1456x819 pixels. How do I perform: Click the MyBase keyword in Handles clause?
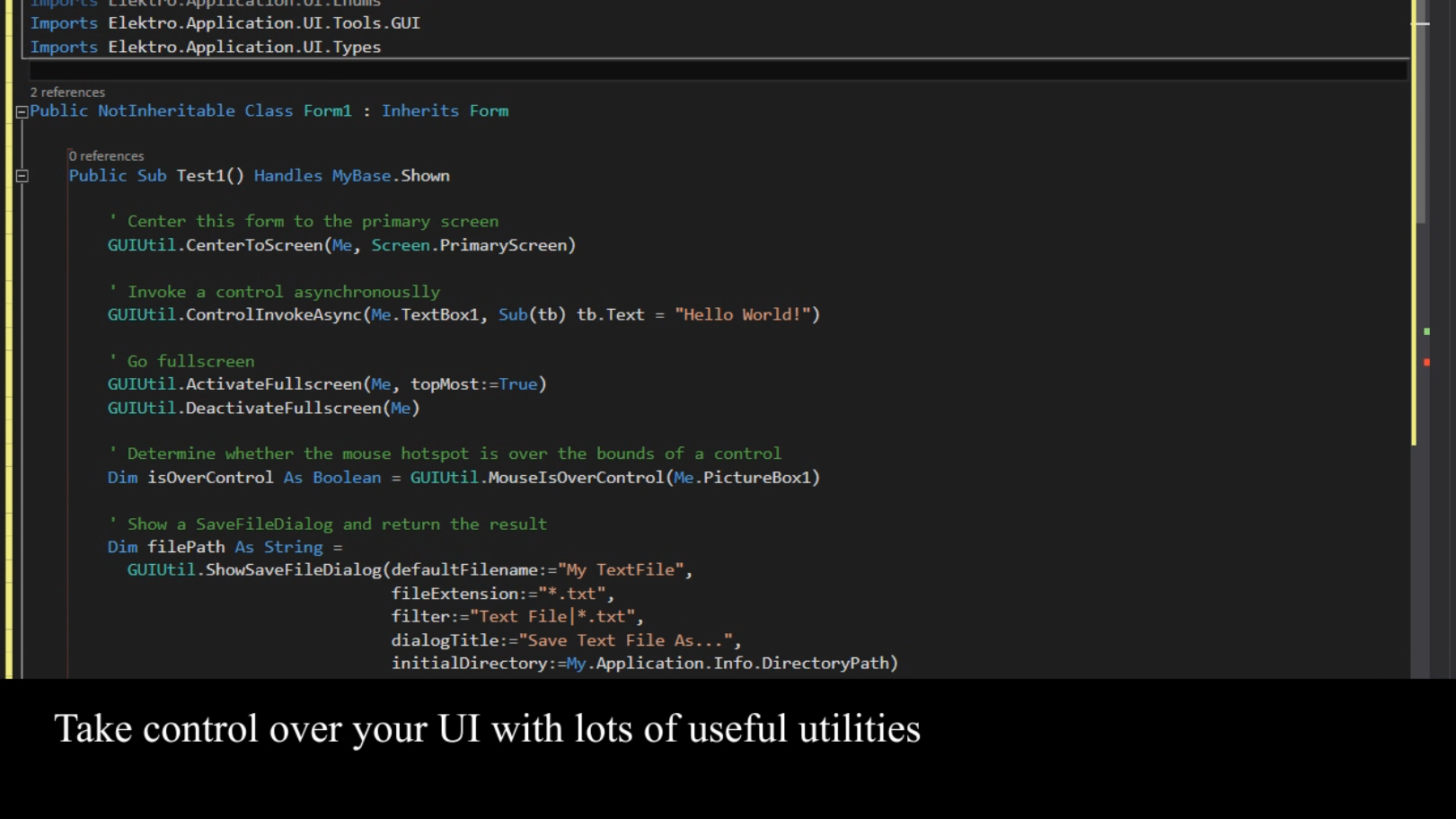pos(361,176)
